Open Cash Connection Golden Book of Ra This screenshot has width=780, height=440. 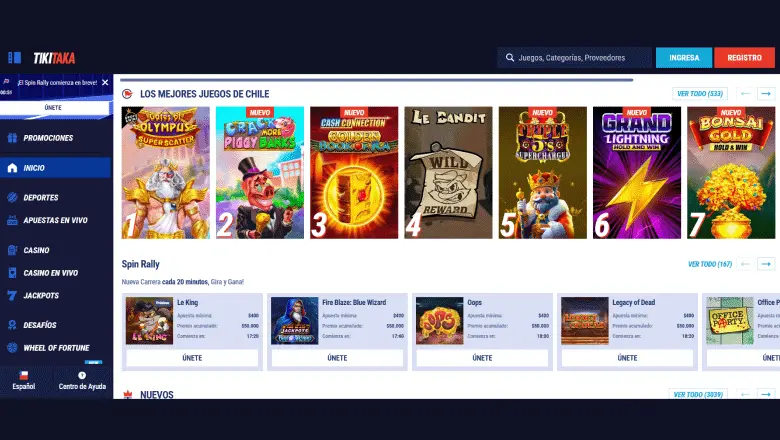pos(354,173)
